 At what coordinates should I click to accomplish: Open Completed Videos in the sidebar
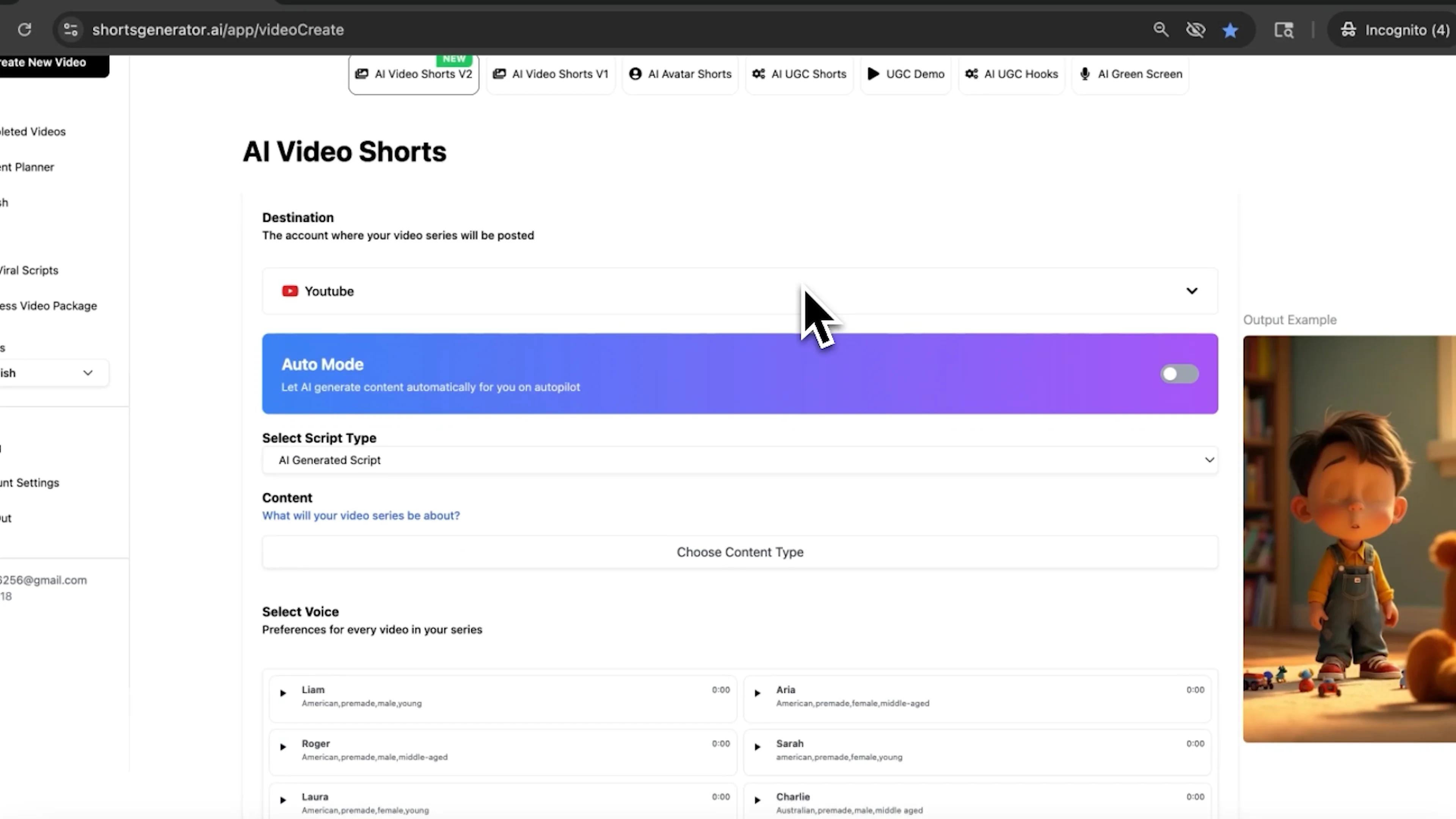coord(33,132)
